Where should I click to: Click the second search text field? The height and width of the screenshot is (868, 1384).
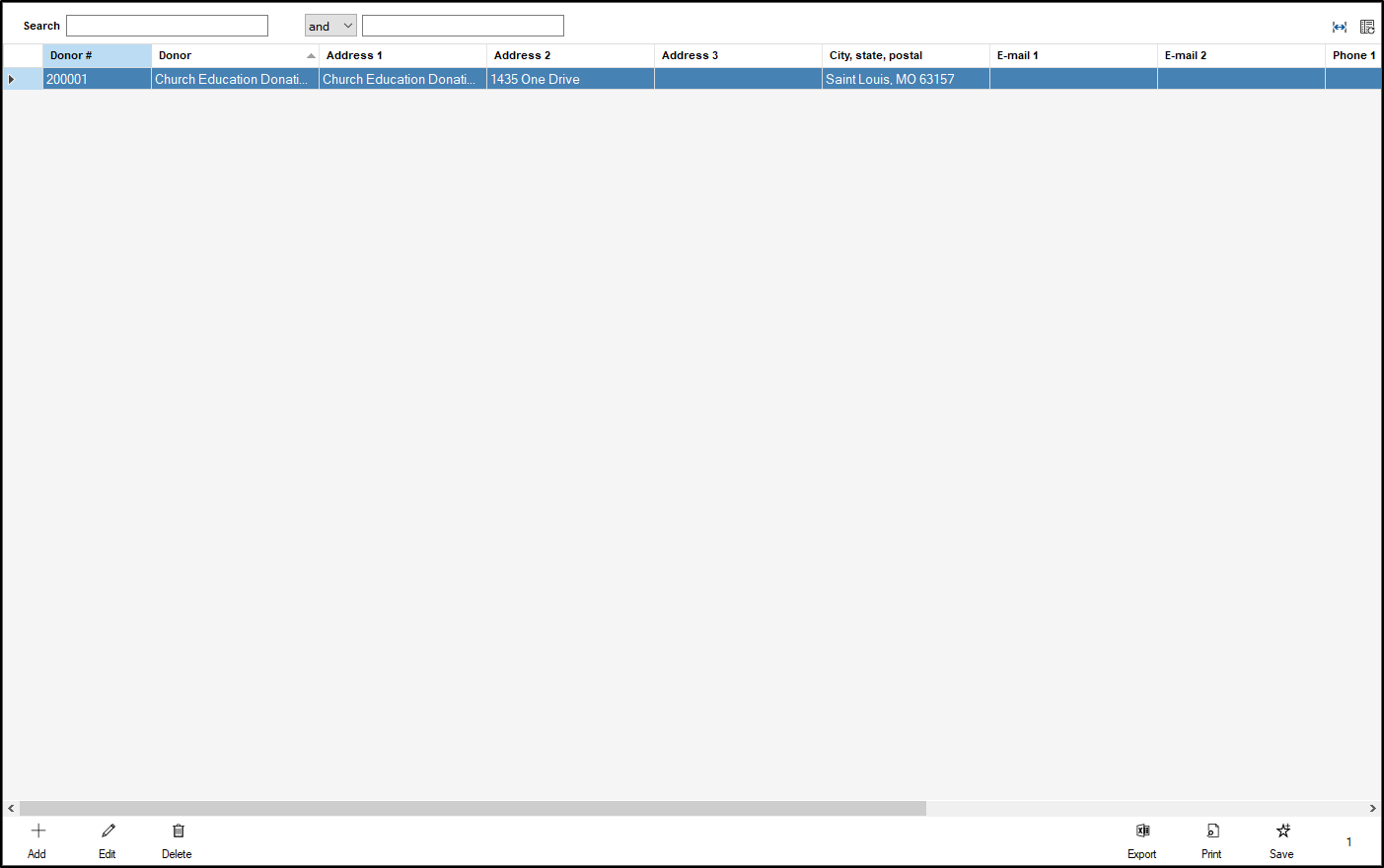pyautogui.click(x=463, y=26)
